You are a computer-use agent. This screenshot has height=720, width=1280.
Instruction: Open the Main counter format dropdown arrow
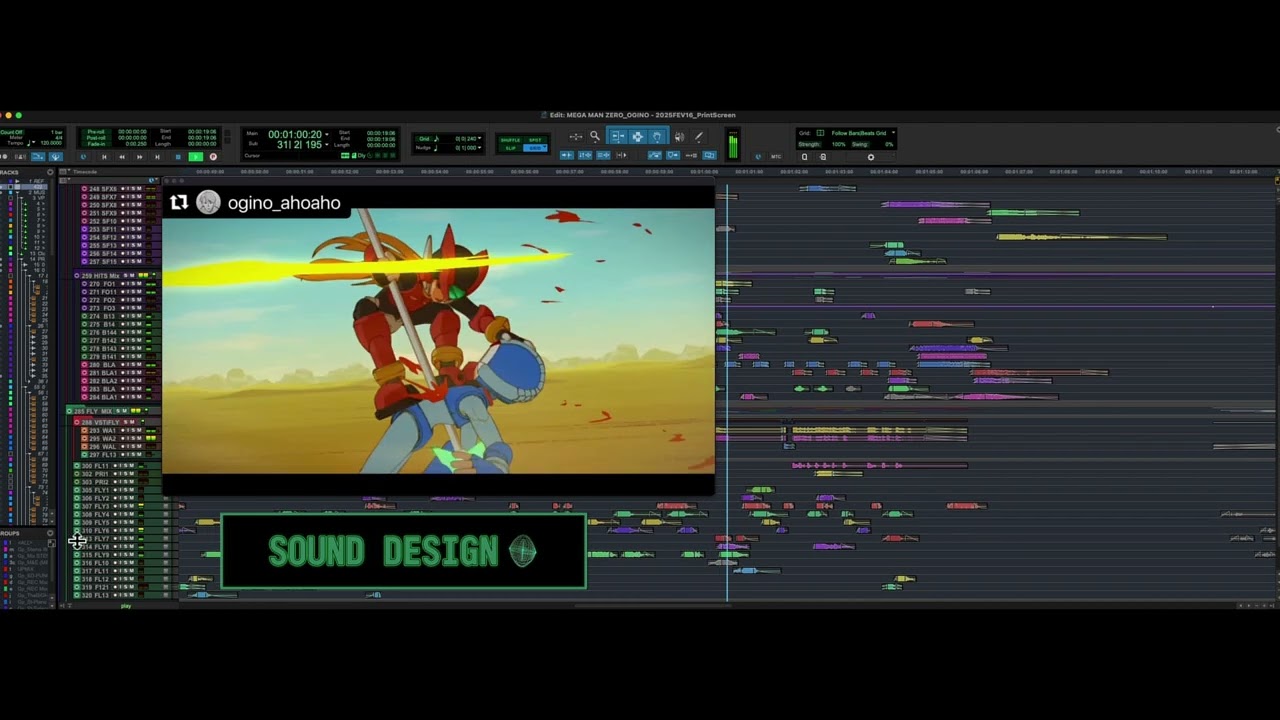[327, 134]
